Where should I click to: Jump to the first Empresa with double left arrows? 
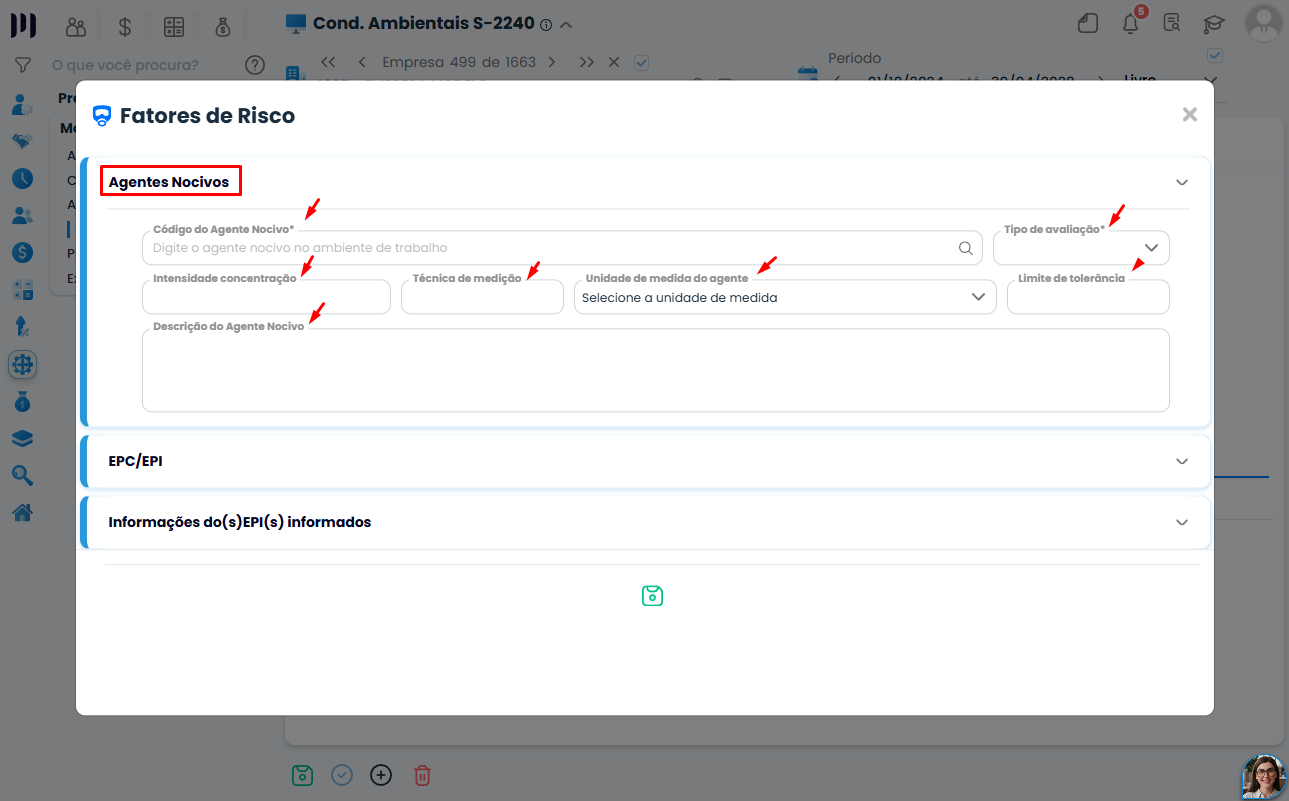[328, 62]
